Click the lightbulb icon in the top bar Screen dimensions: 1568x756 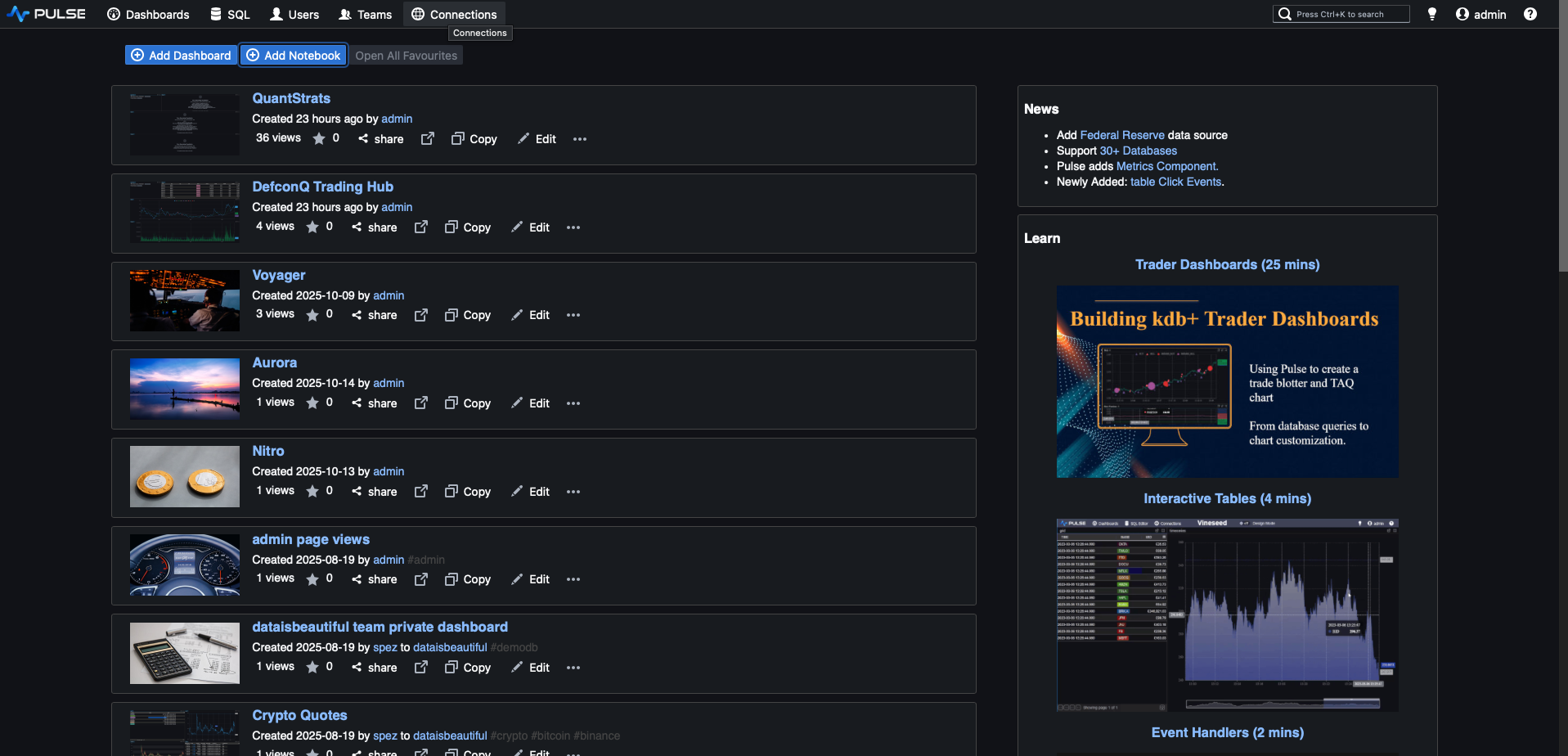click(1431, 14)
